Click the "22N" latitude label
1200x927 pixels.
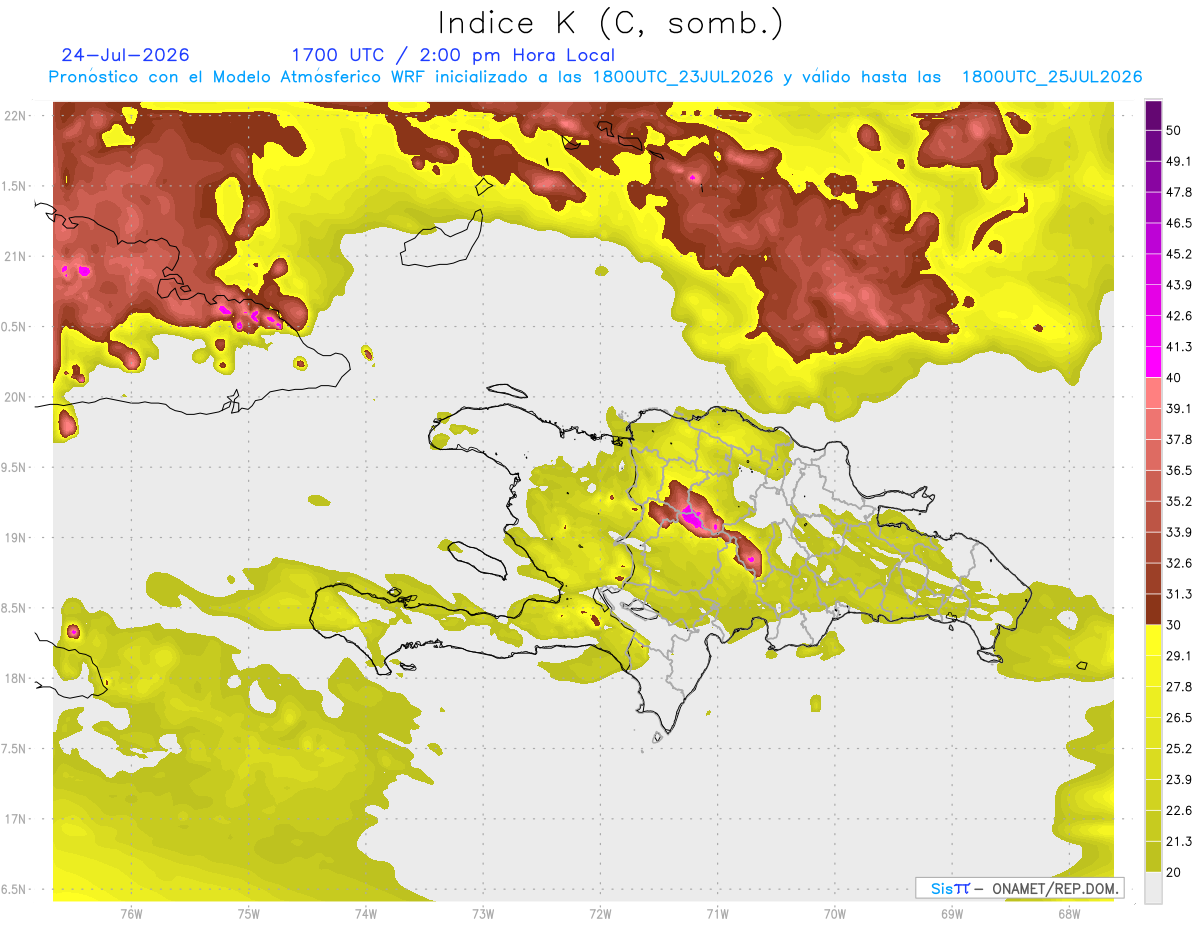[15, 115]
